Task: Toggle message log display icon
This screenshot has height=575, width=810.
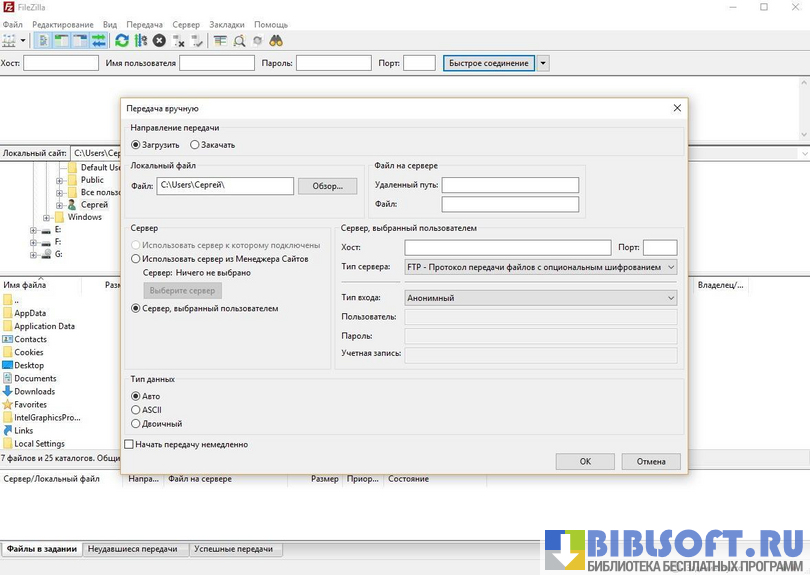Action: click(x=44, y=41)
